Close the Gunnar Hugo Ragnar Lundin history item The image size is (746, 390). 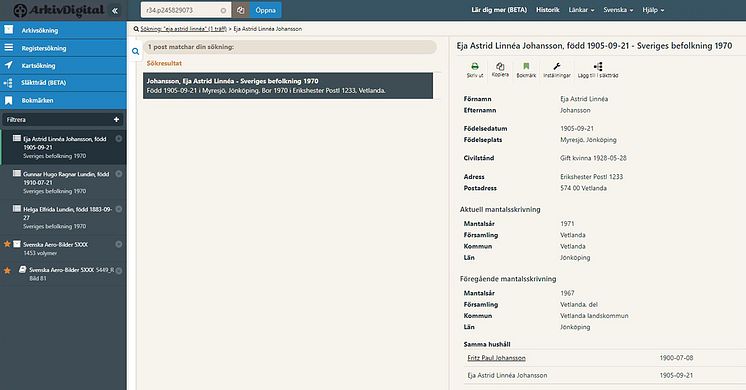[x=119, y=174]
